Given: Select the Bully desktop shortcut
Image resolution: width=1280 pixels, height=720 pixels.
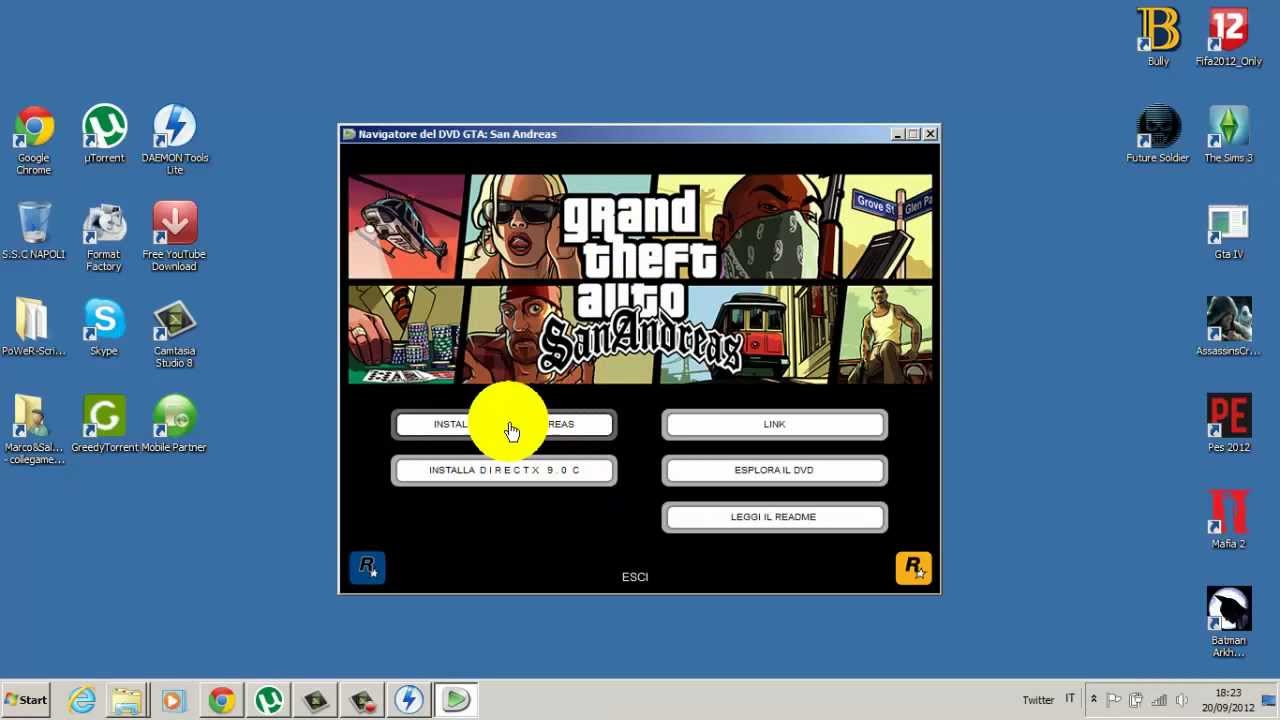Looking at the screenshot, I should [x=1158, y=37].
